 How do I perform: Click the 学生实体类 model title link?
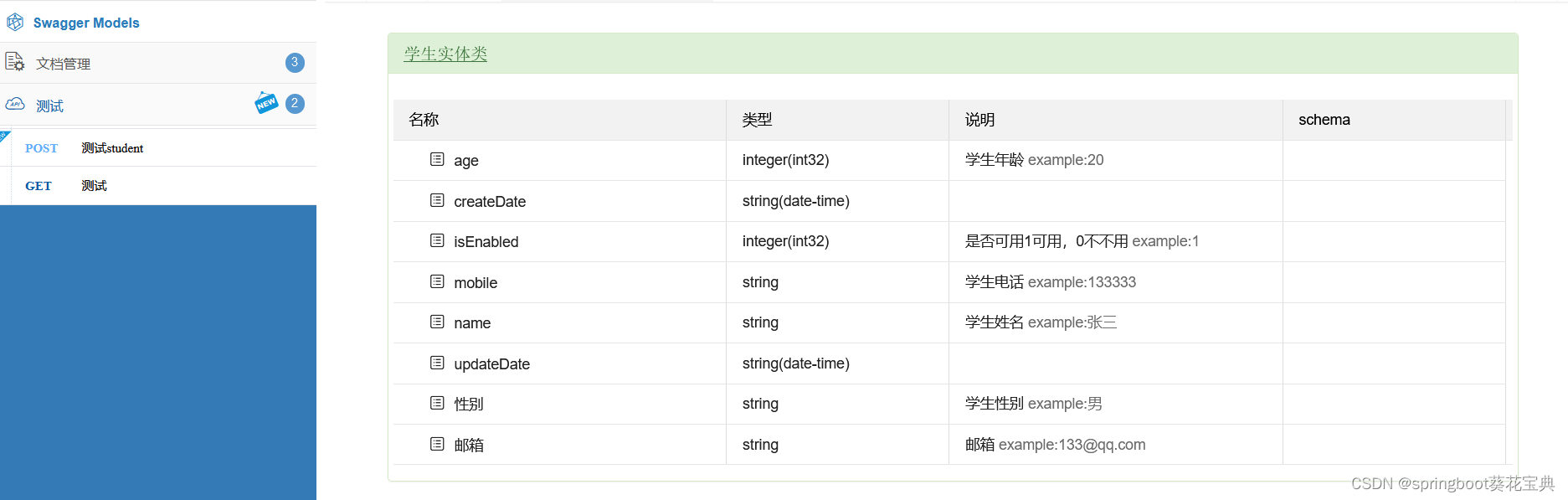click(445, 54)
